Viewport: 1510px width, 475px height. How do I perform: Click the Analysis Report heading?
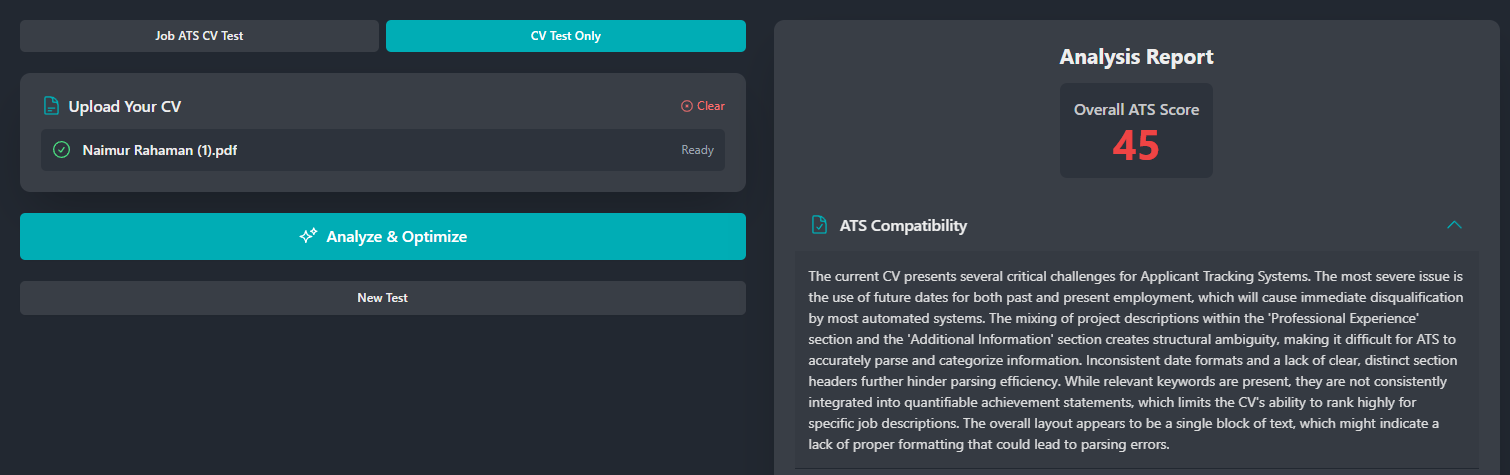(1136, 57)
